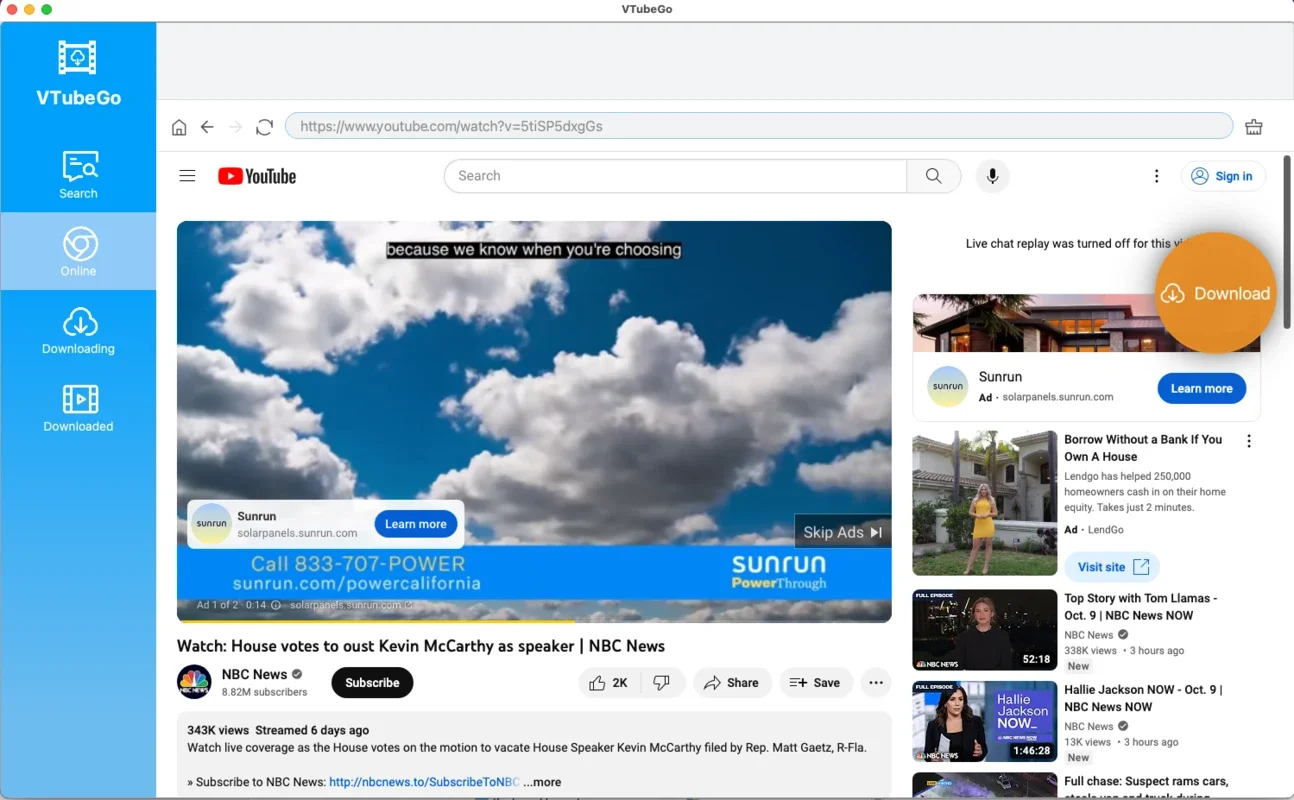Click the video title text
The width and height of the screenshot is (1294, 800).
(x=421, y=646)
